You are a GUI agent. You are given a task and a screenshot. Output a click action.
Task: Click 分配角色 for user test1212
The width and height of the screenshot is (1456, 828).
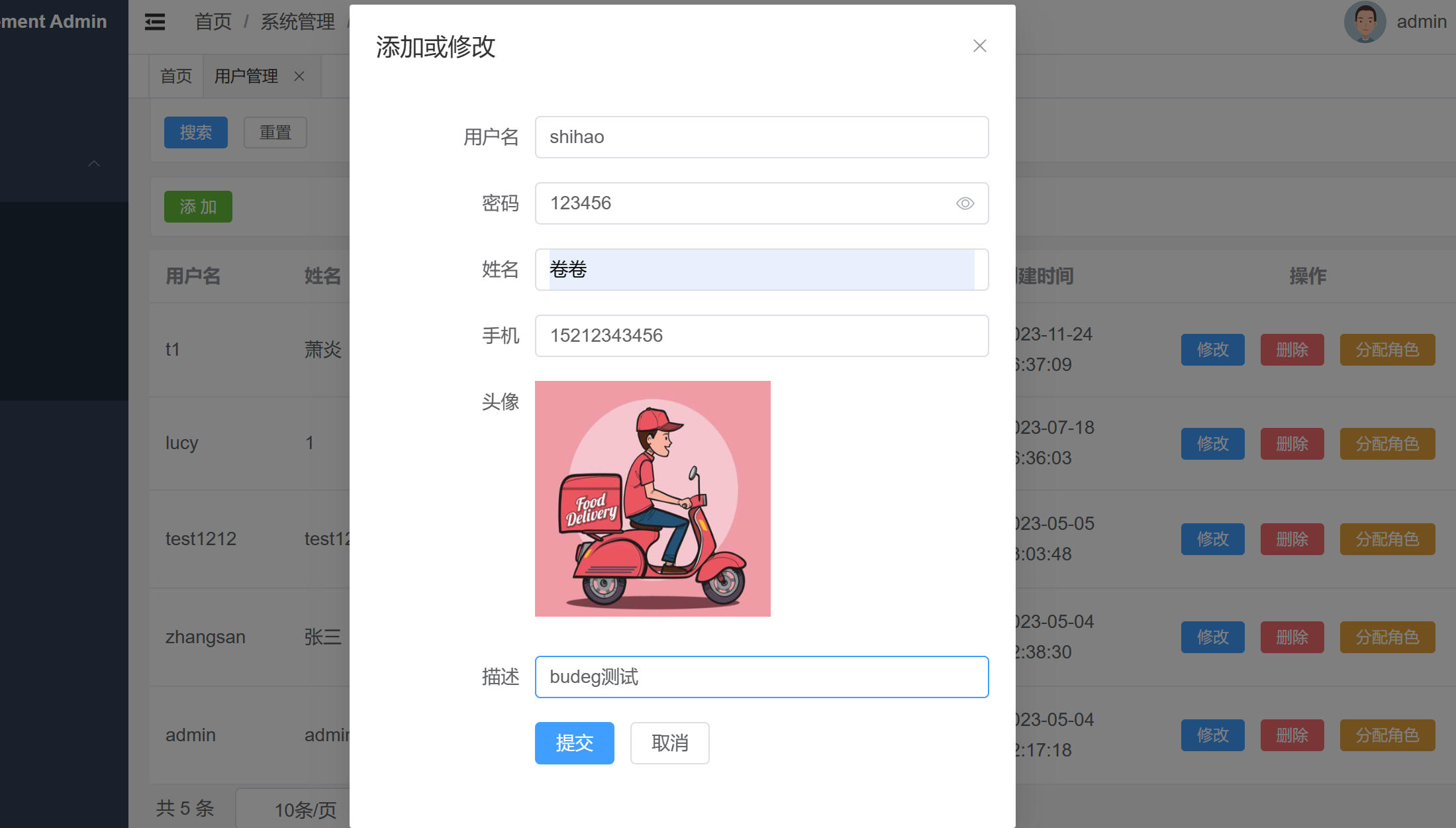pos(1388,539)
